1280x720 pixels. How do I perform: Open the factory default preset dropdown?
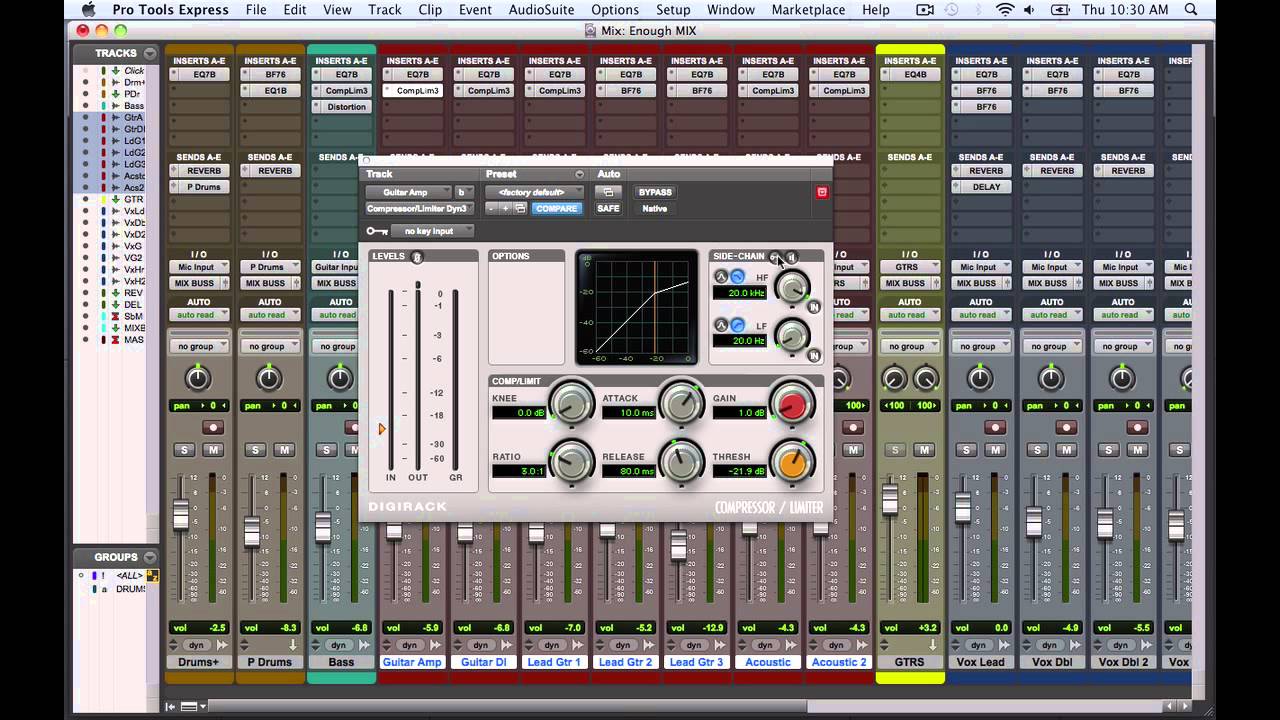click(535, 192)
